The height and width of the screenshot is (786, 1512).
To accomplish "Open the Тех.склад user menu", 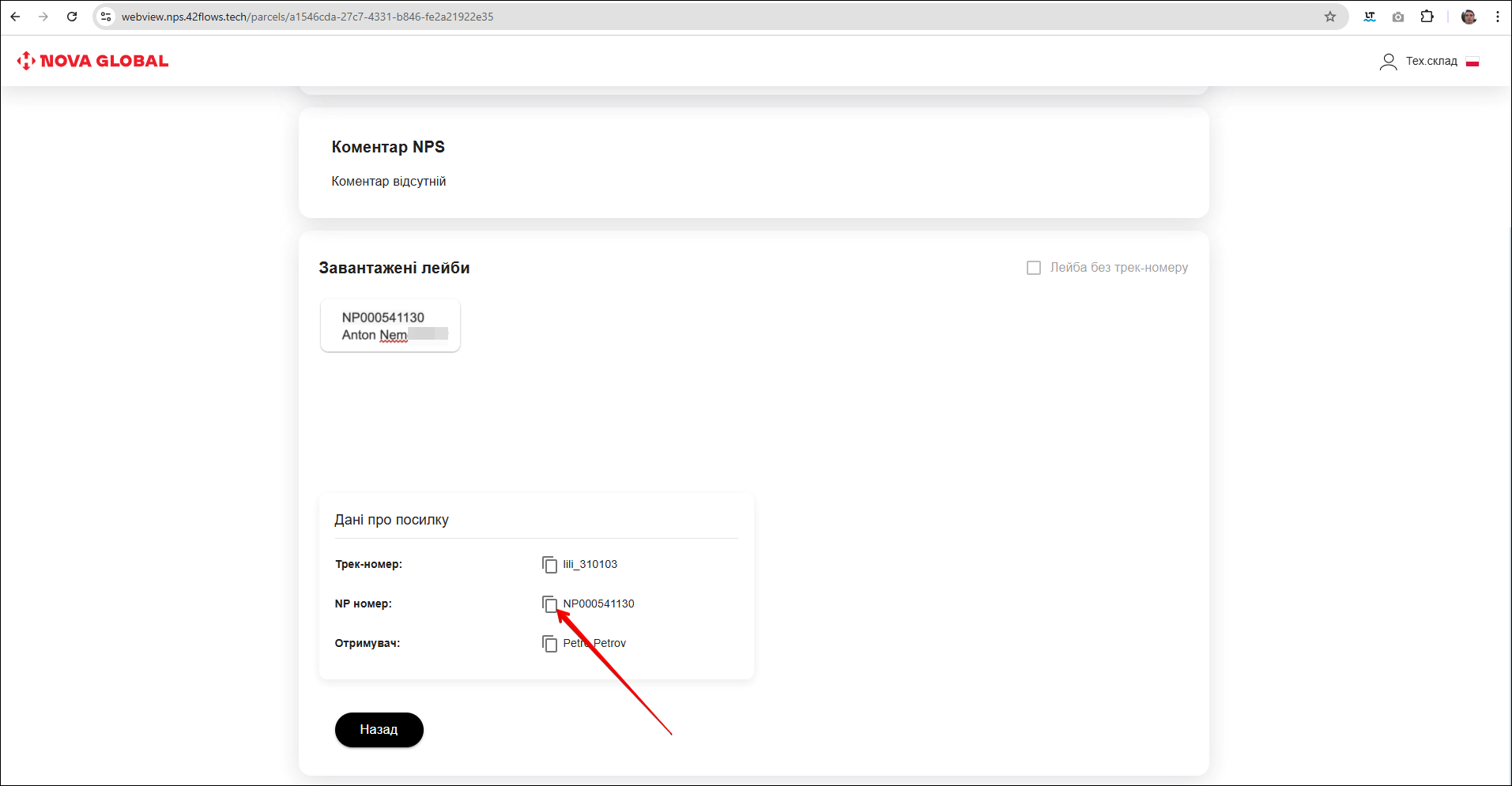I will pyautogui.click(x=1431, y=62).
